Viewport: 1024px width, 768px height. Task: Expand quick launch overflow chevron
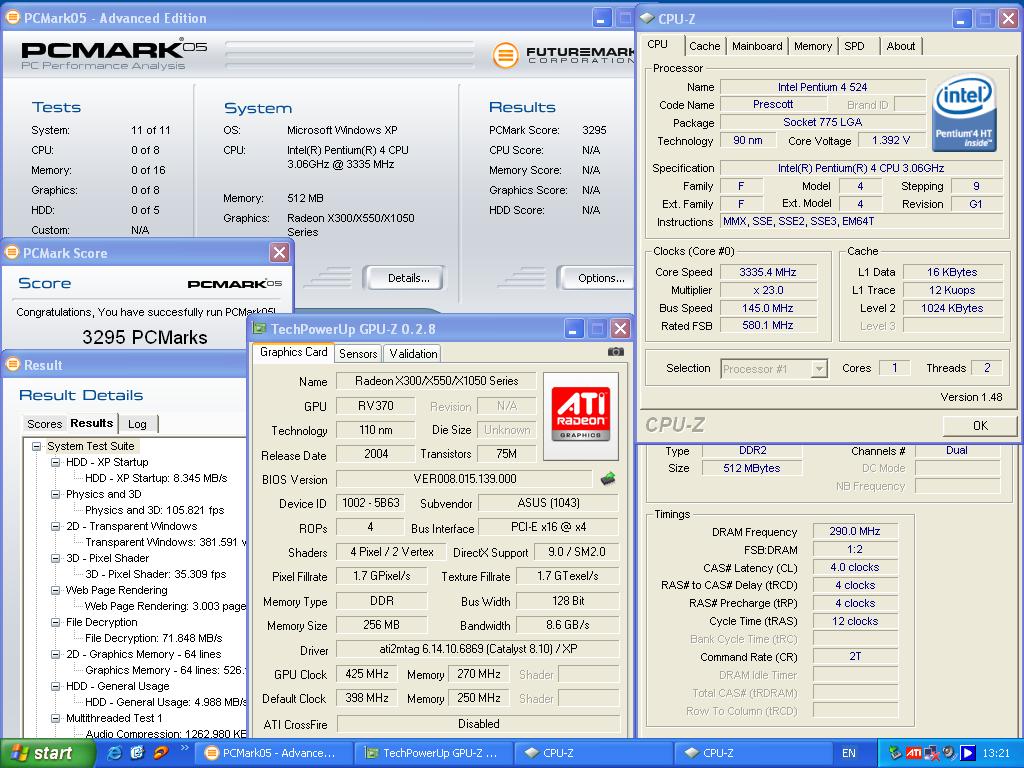(x=184, y=748)
